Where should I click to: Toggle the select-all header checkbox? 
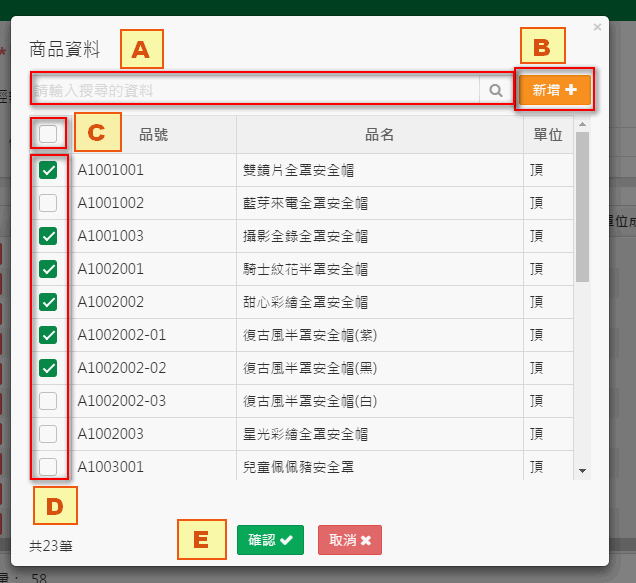pyautogui.click(x=48, y=134)
